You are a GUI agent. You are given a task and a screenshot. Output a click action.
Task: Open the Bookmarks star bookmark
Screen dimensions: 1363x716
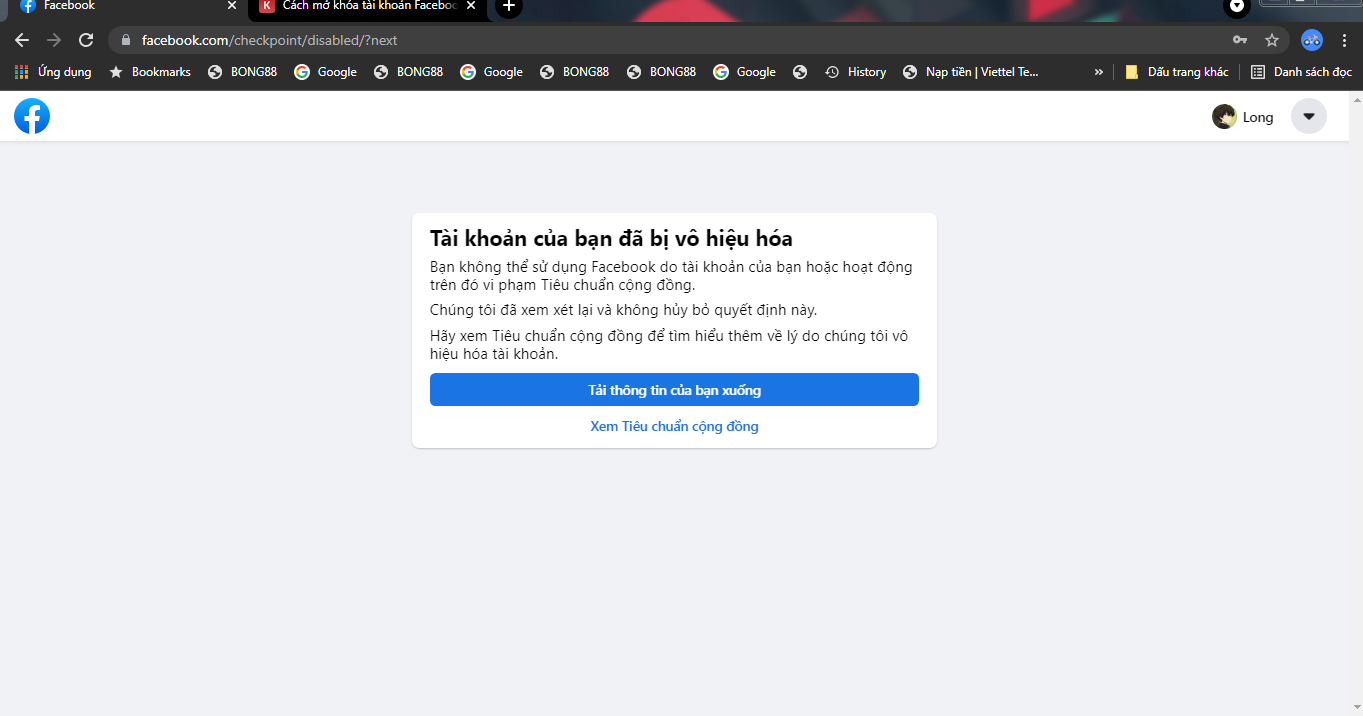tap(149, 72)
